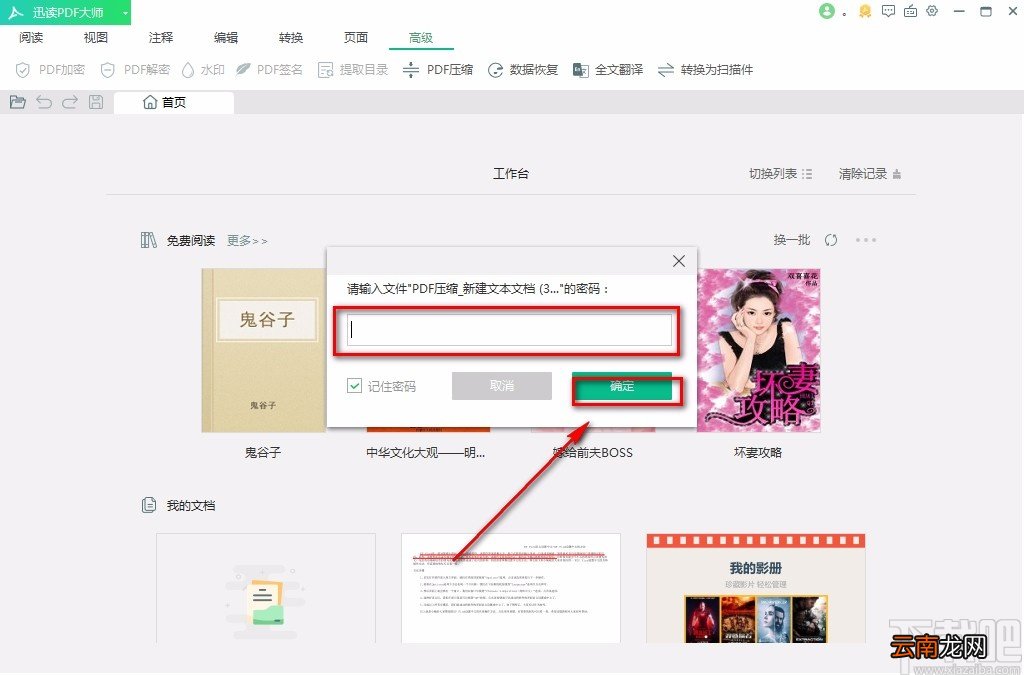Open the feedback chat icon

(888, 11)
